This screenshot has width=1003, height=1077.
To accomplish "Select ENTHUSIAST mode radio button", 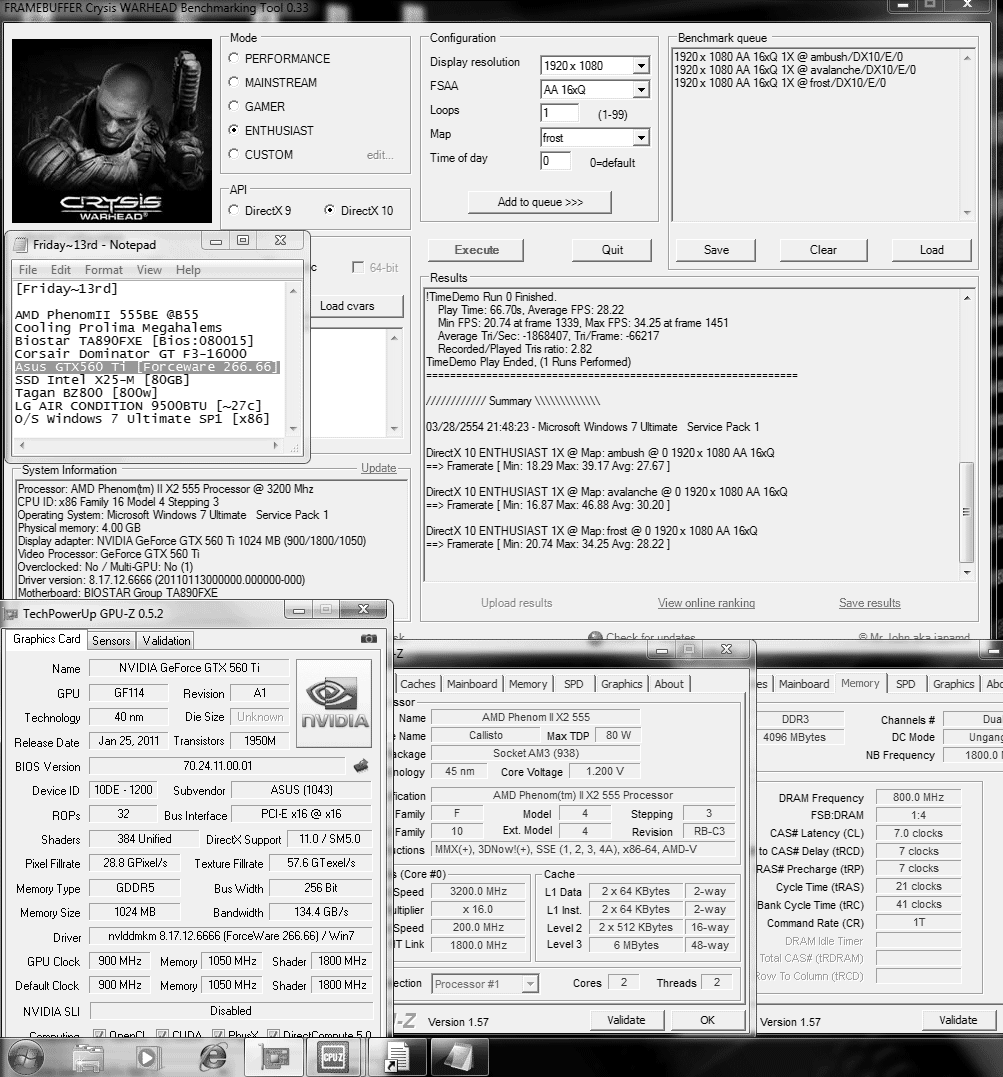I will 234,130.
